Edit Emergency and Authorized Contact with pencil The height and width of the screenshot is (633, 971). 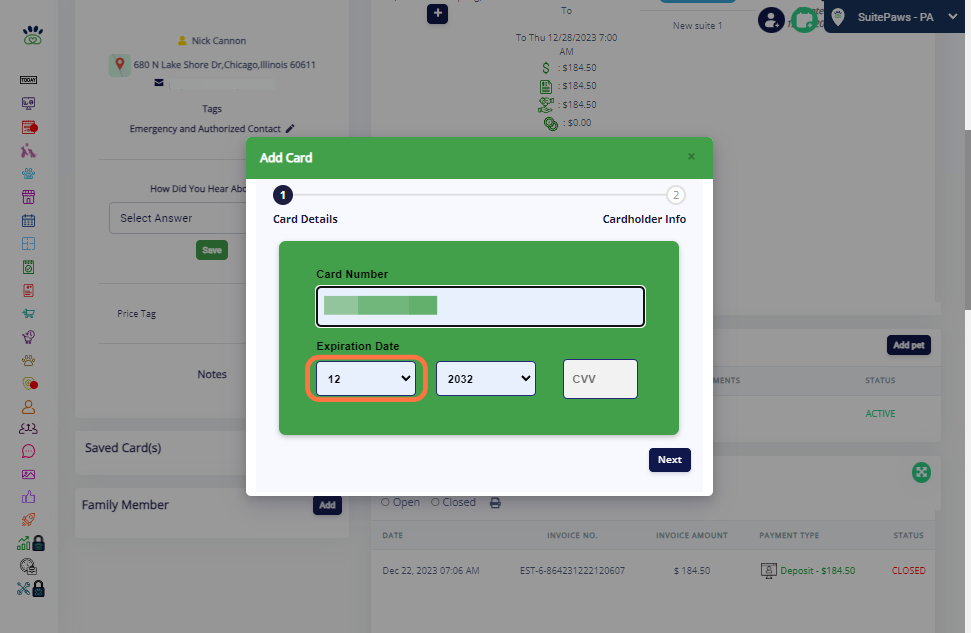pyautogui.click(x=290, y=129)
